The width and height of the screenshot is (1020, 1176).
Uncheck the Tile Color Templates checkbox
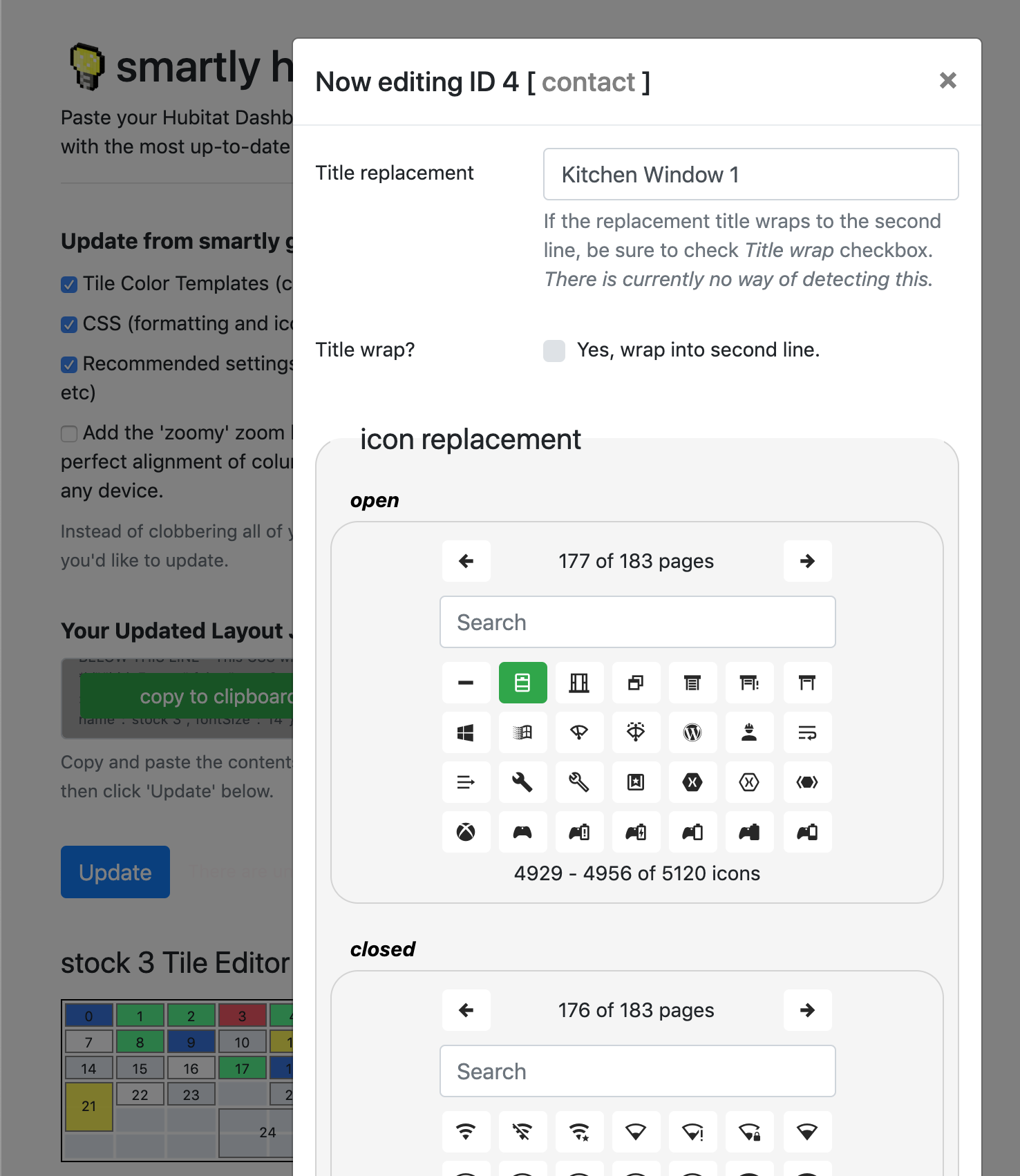[69, 285]
